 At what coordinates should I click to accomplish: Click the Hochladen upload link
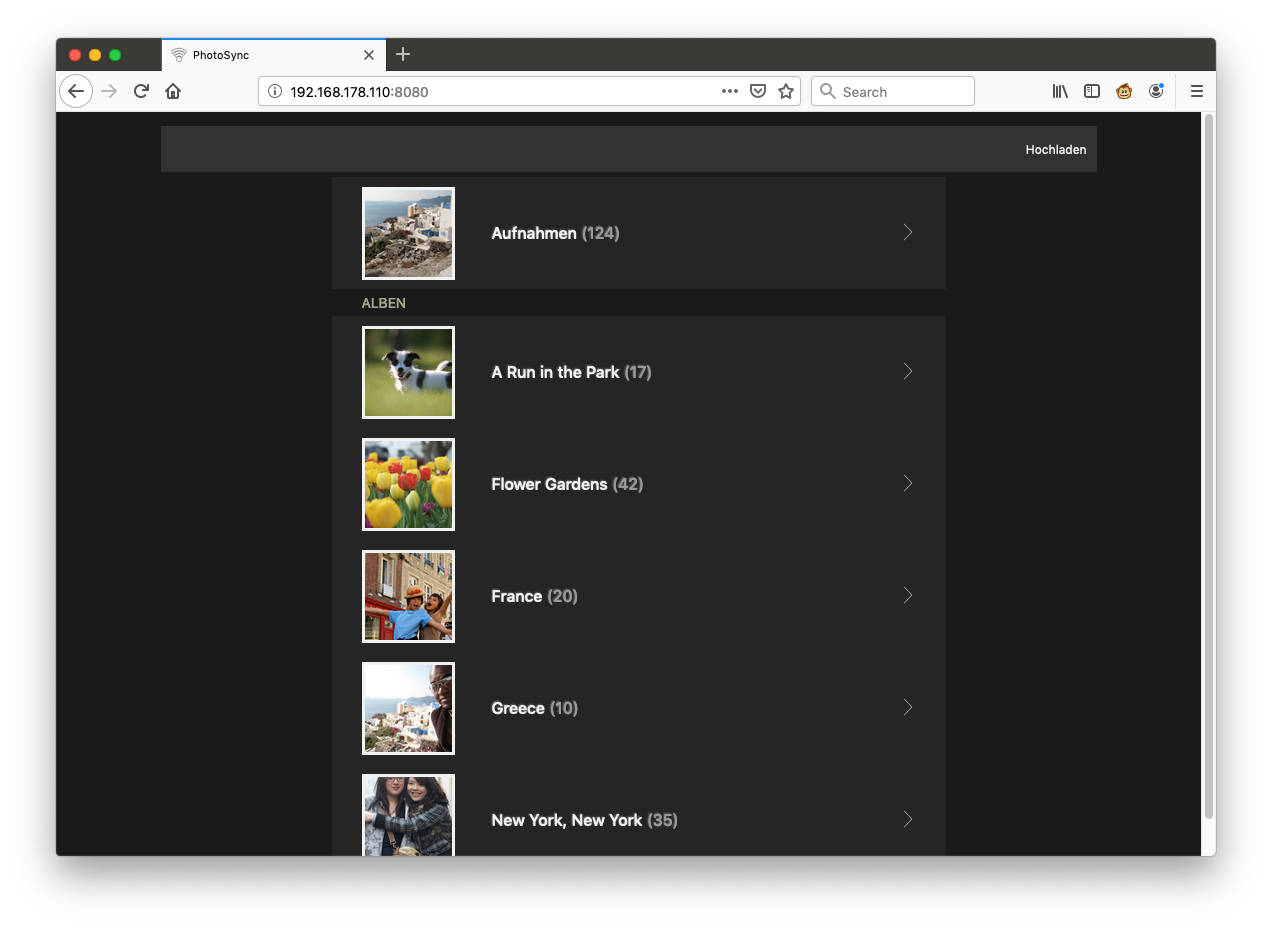coord(1055,150)
